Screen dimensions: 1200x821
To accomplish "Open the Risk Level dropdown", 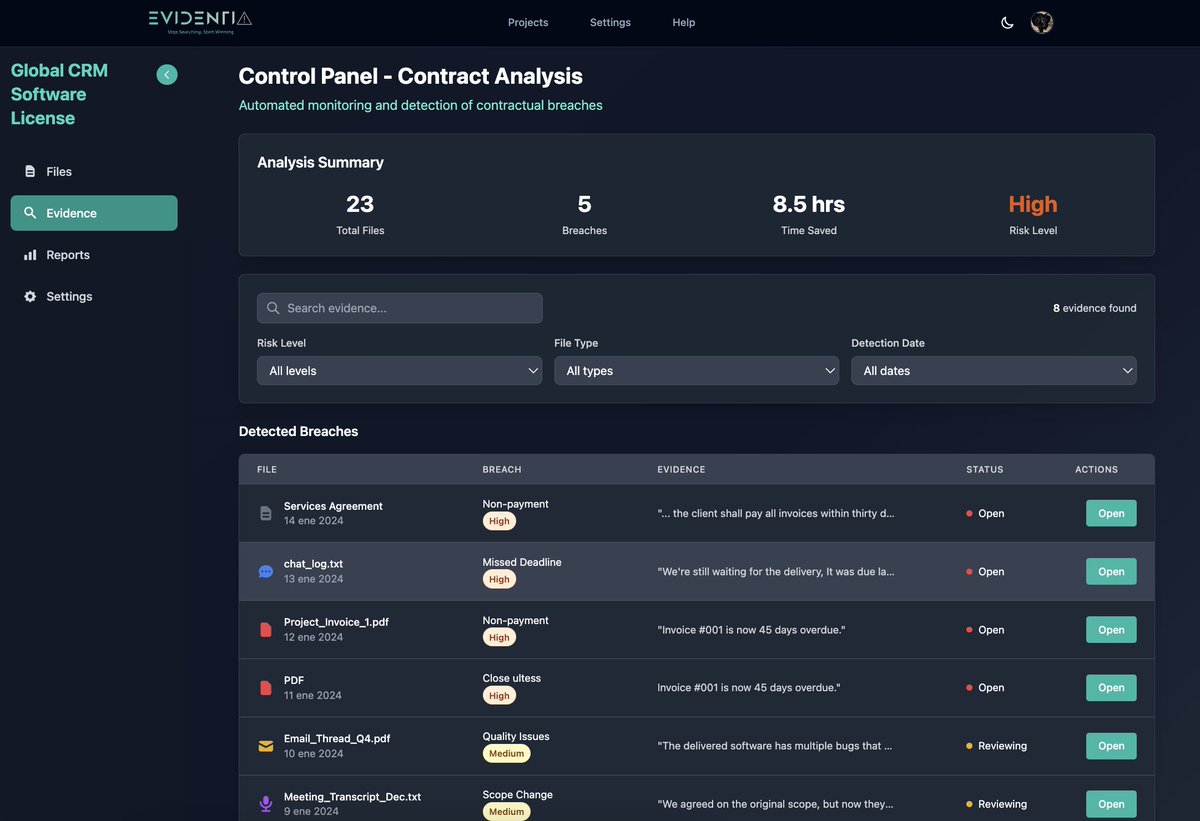I will click(x=399, y=370).
